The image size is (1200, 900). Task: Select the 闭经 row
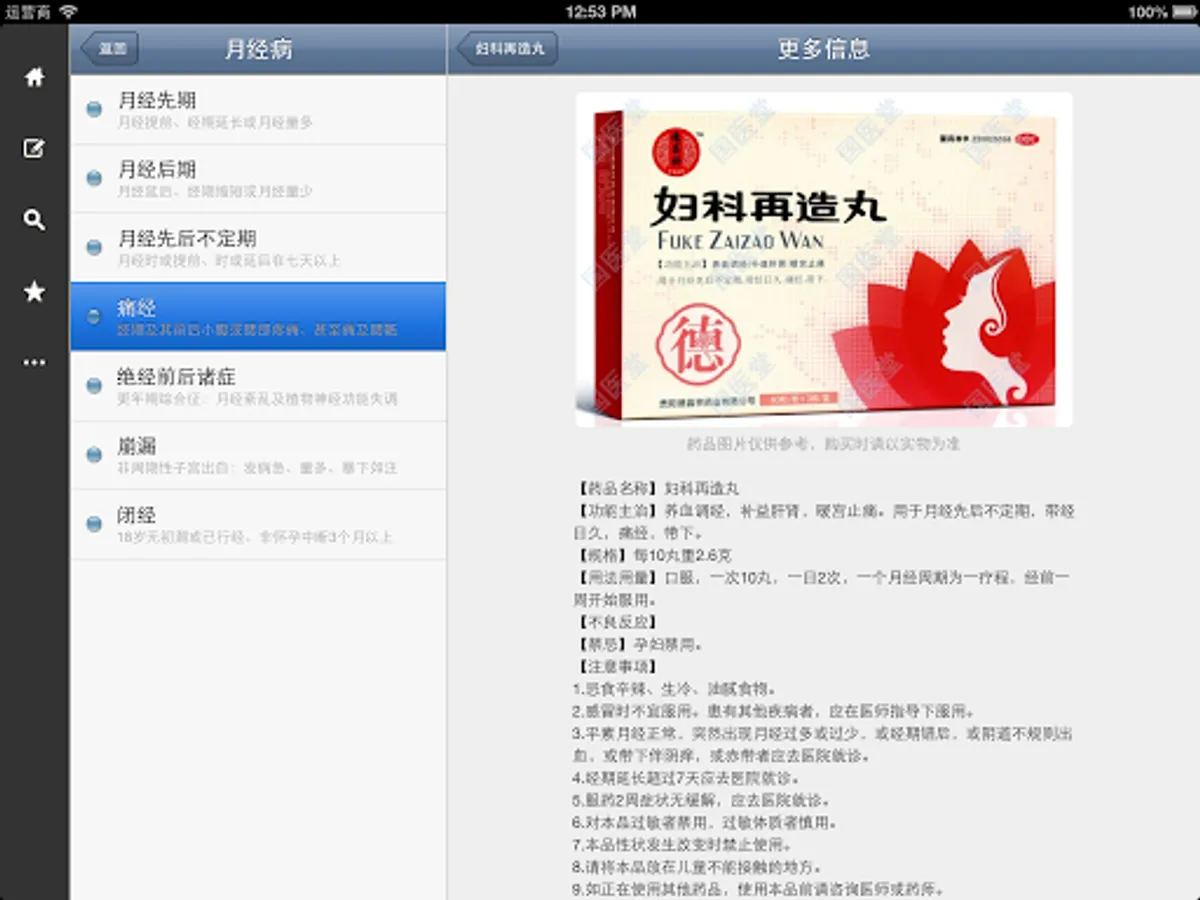coord(258,524)
